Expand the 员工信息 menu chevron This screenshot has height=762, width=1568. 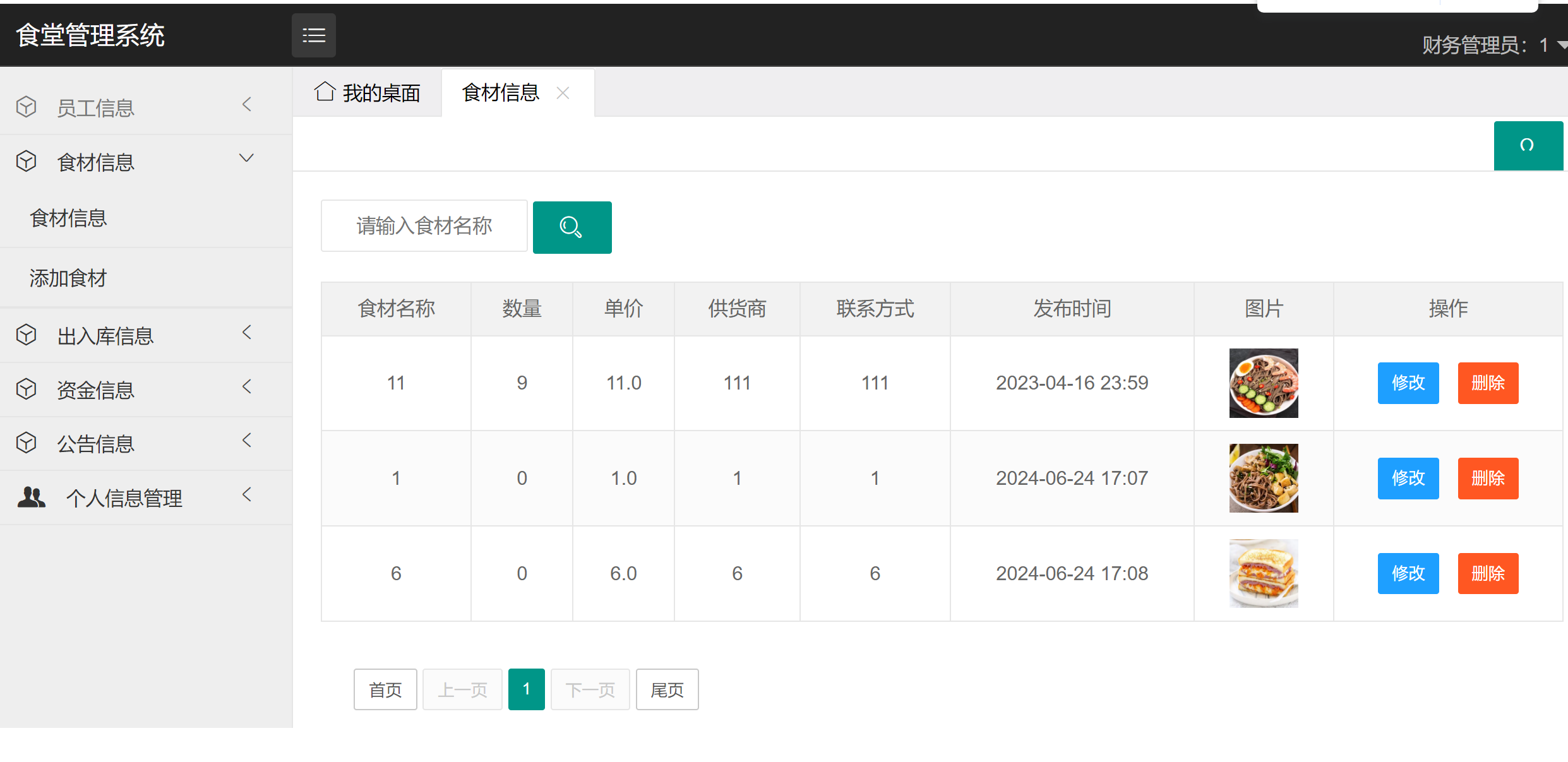247,105
